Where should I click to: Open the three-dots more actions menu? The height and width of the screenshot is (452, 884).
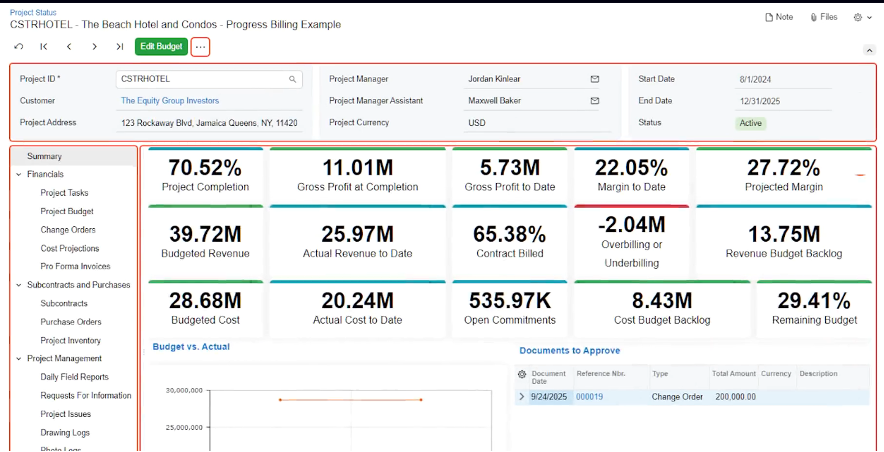click(x=201, y=47)
